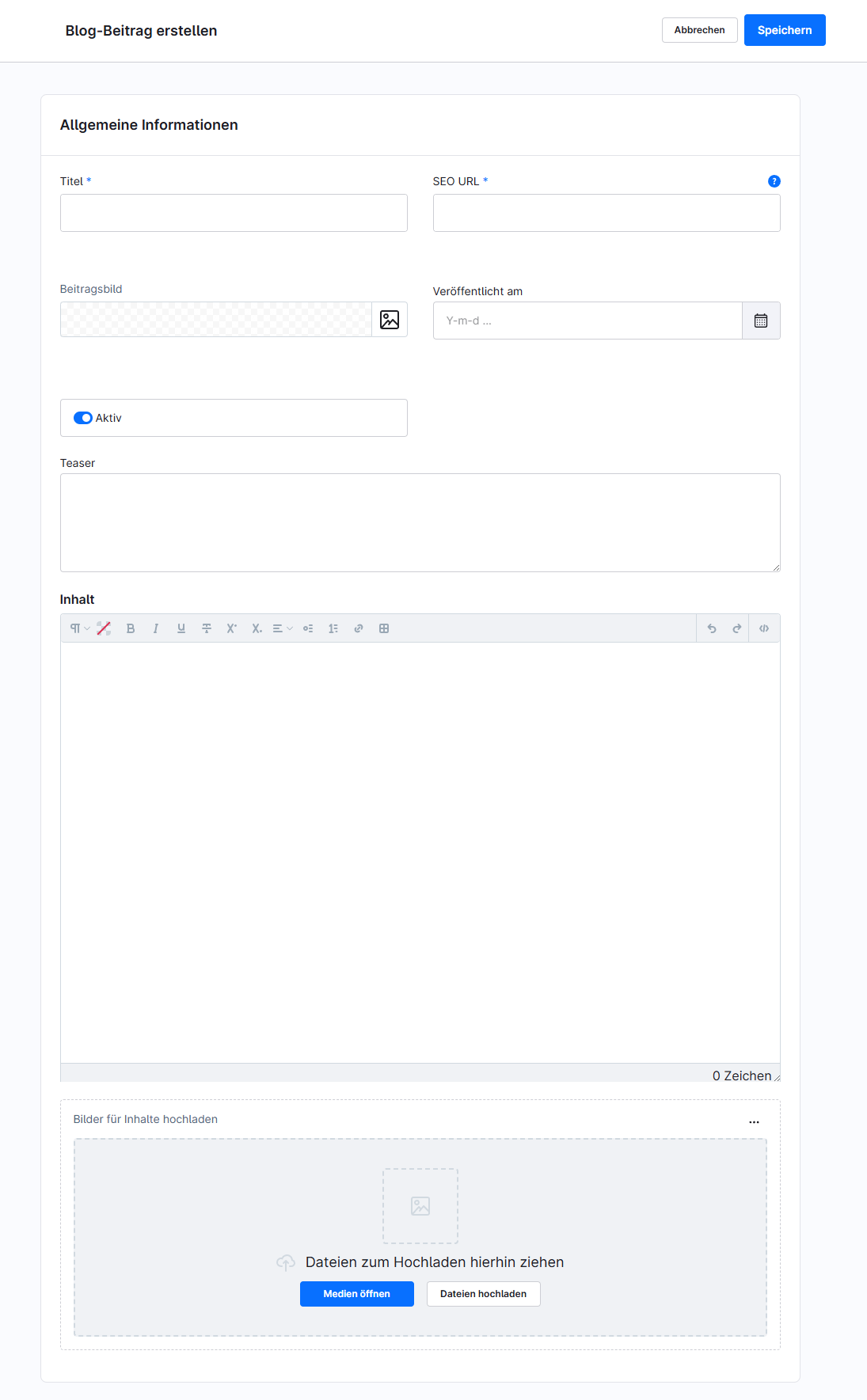Apply strikethrough to text

tap(207, 628)
